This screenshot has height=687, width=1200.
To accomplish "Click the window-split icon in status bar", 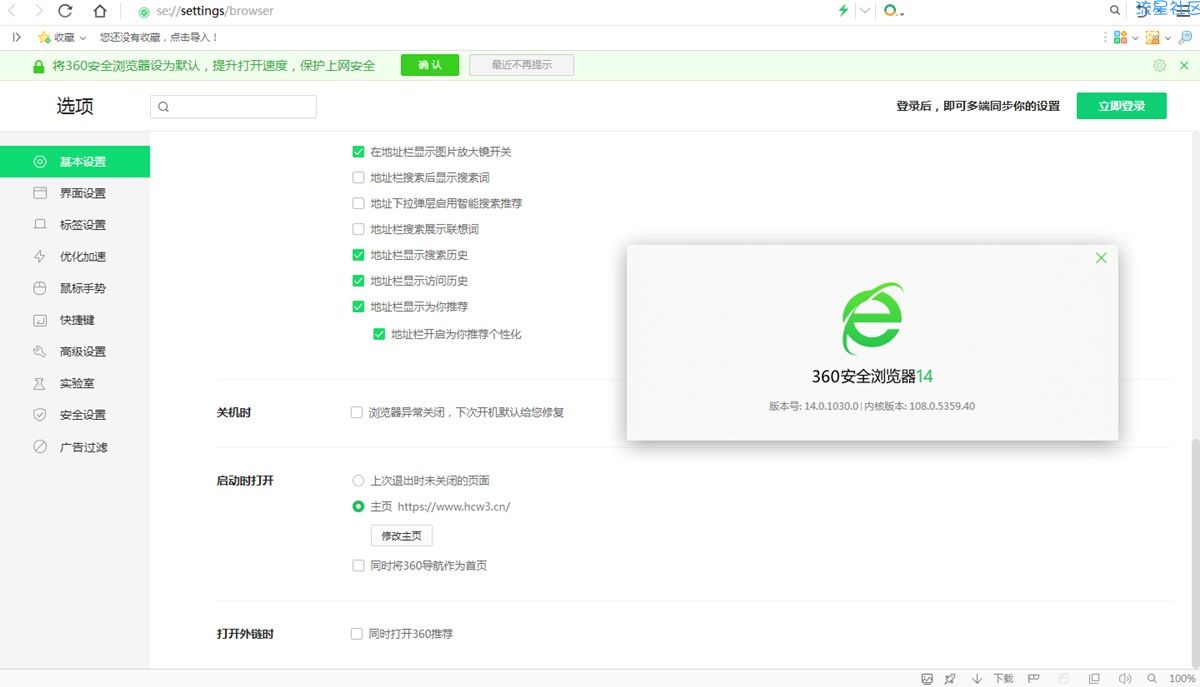I will click(1095, 678).
